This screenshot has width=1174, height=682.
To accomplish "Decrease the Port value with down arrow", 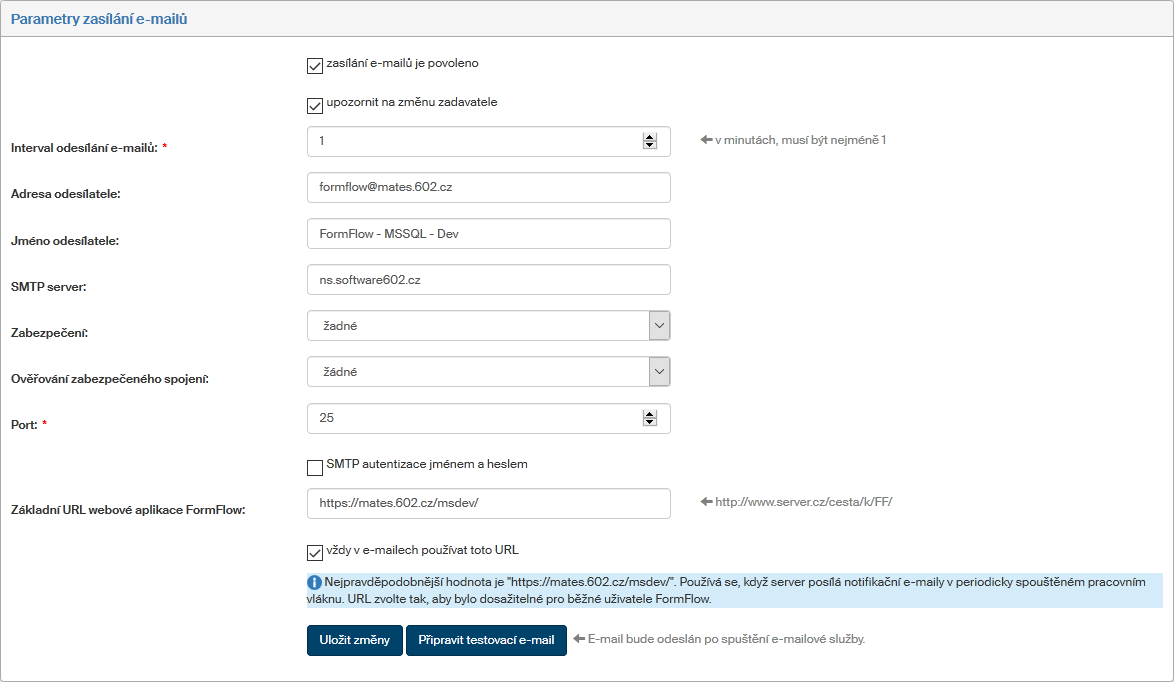I will (x=650, y=423).
